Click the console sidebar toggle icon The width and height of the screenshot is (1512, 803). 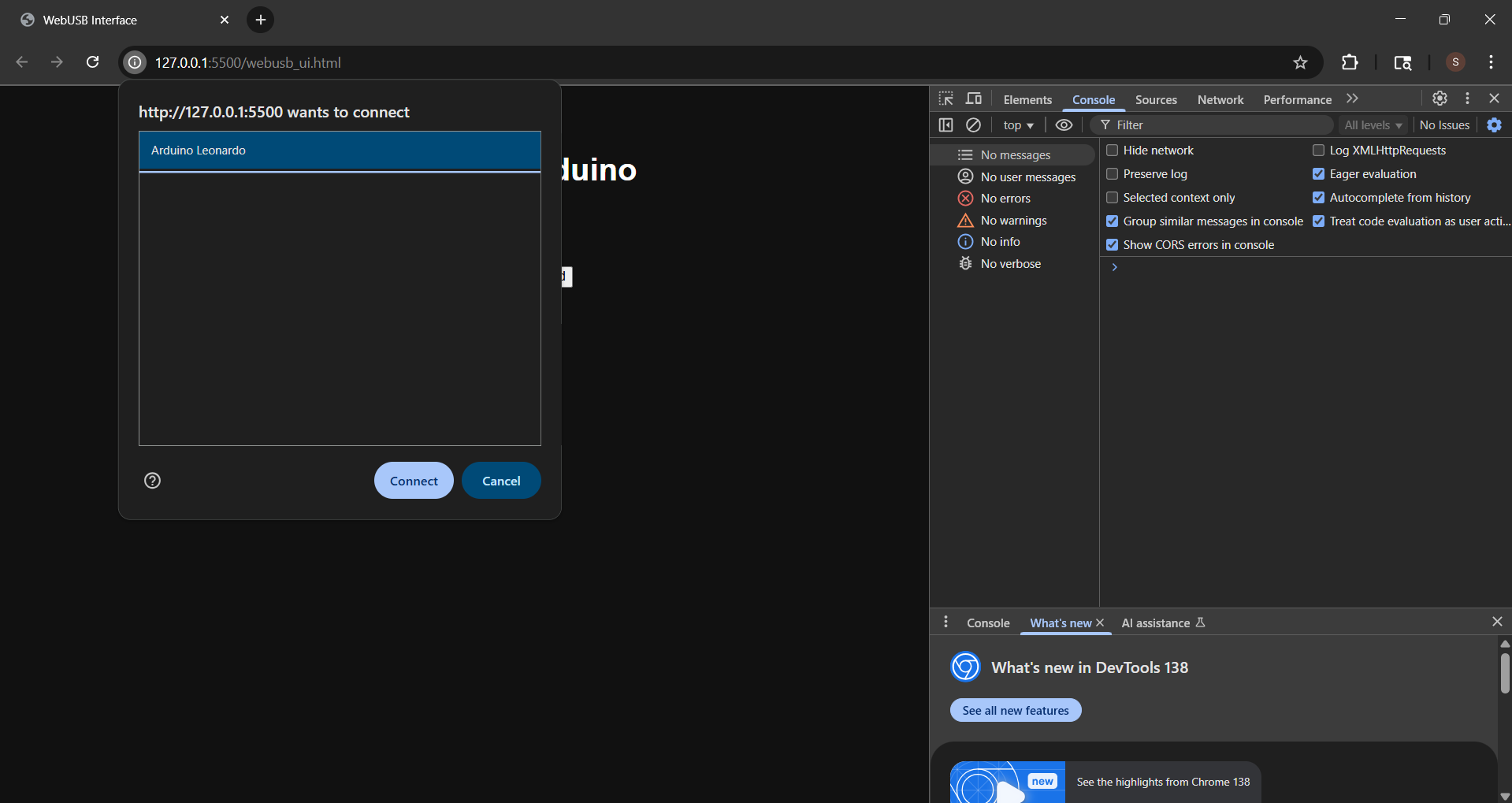click(x=946, y=125)
